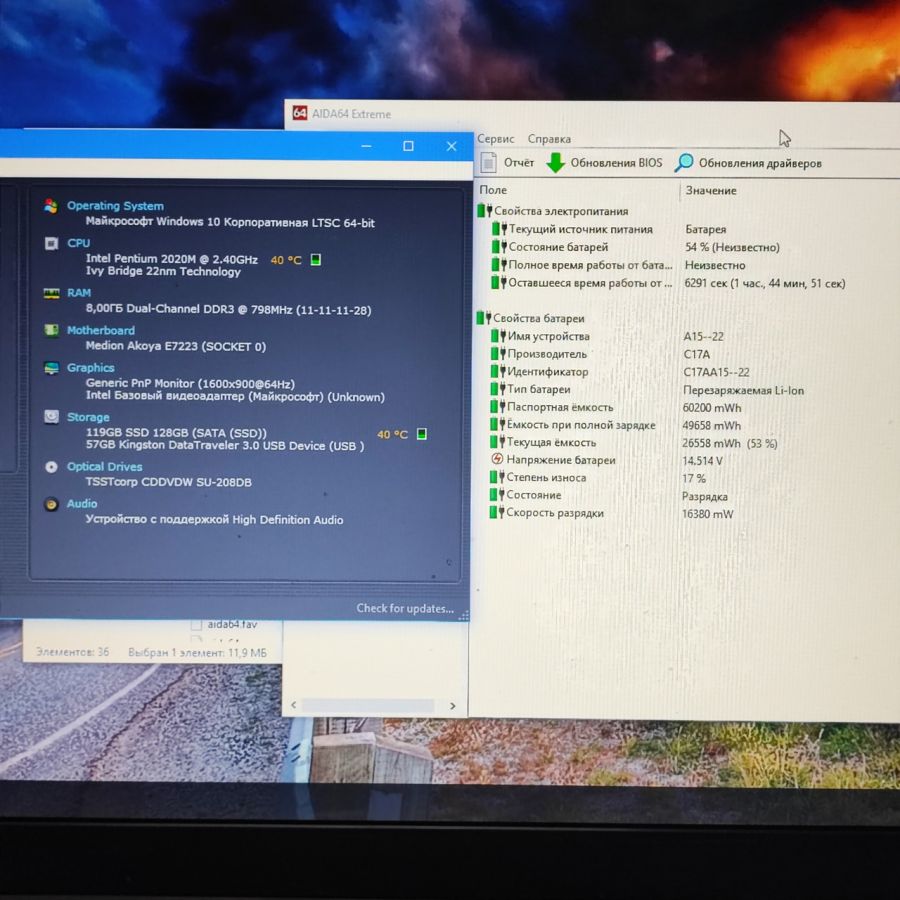The image size is (900, 900).
Task: Click the battery icon beside Тип батареи
Action: coord(498,389)
